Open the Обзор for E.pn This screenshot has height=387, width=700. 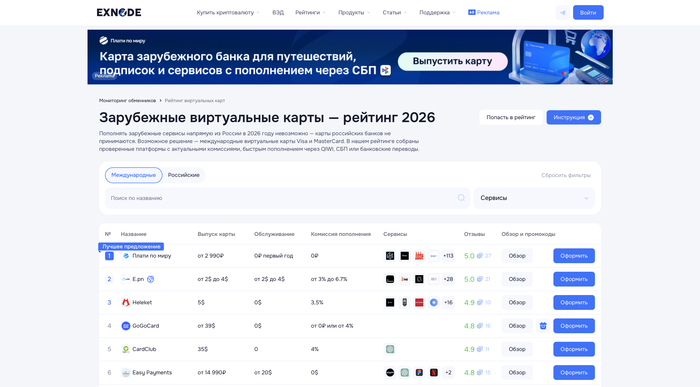517,279
